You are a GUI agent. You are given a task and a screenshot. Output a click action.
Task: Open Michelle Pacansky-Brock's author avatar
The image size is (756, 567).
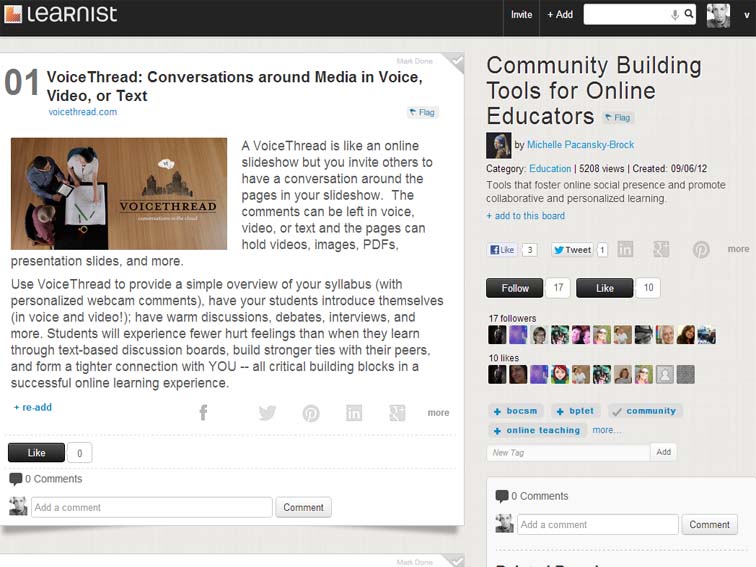pyautogui.click(x=499, y=146)
